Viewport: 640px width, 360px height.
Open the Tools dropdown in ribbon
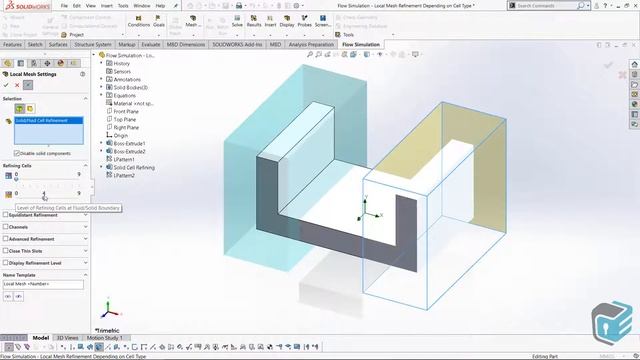click(348, 35)
